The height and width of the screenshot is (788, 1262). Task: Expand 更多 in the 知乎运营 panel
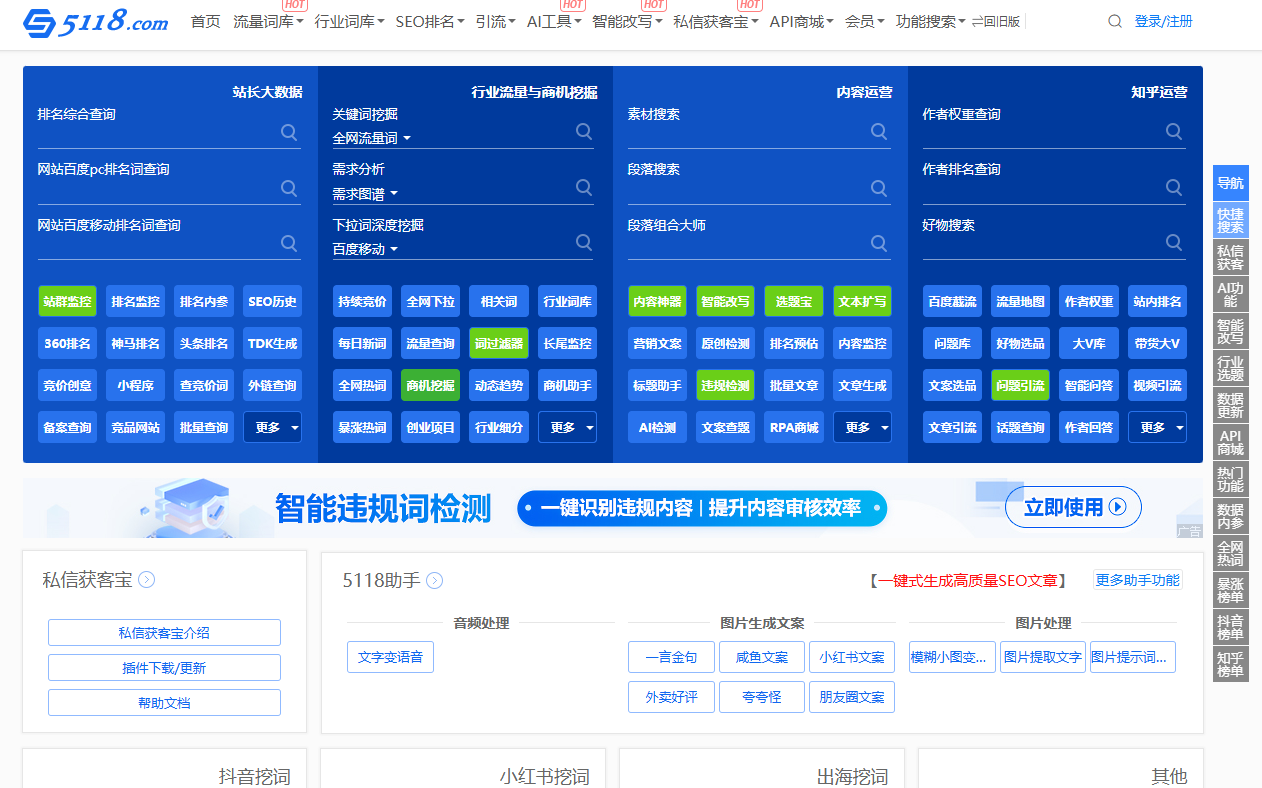point(1157,427)
